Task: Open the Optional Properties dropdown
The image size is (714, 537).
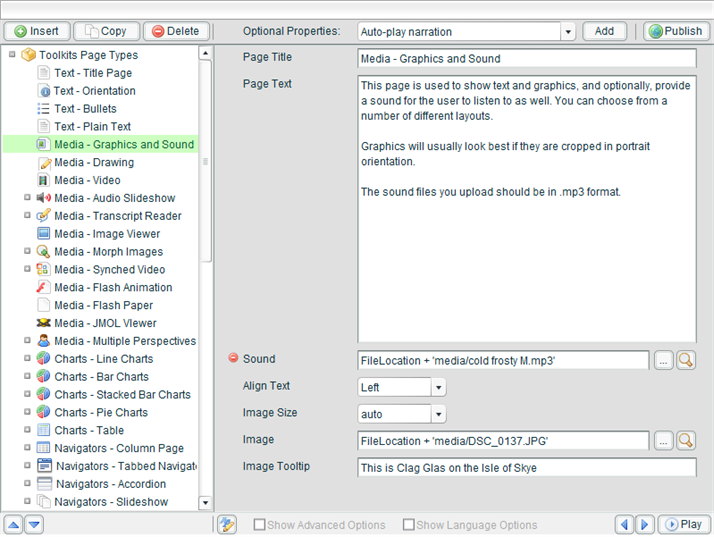Action: (x=568, y=32)
